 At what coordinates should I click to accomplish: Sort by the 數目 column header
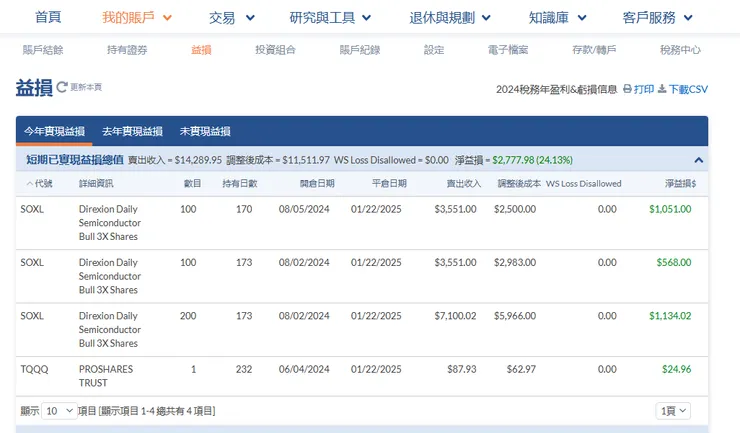pos(193,184)
